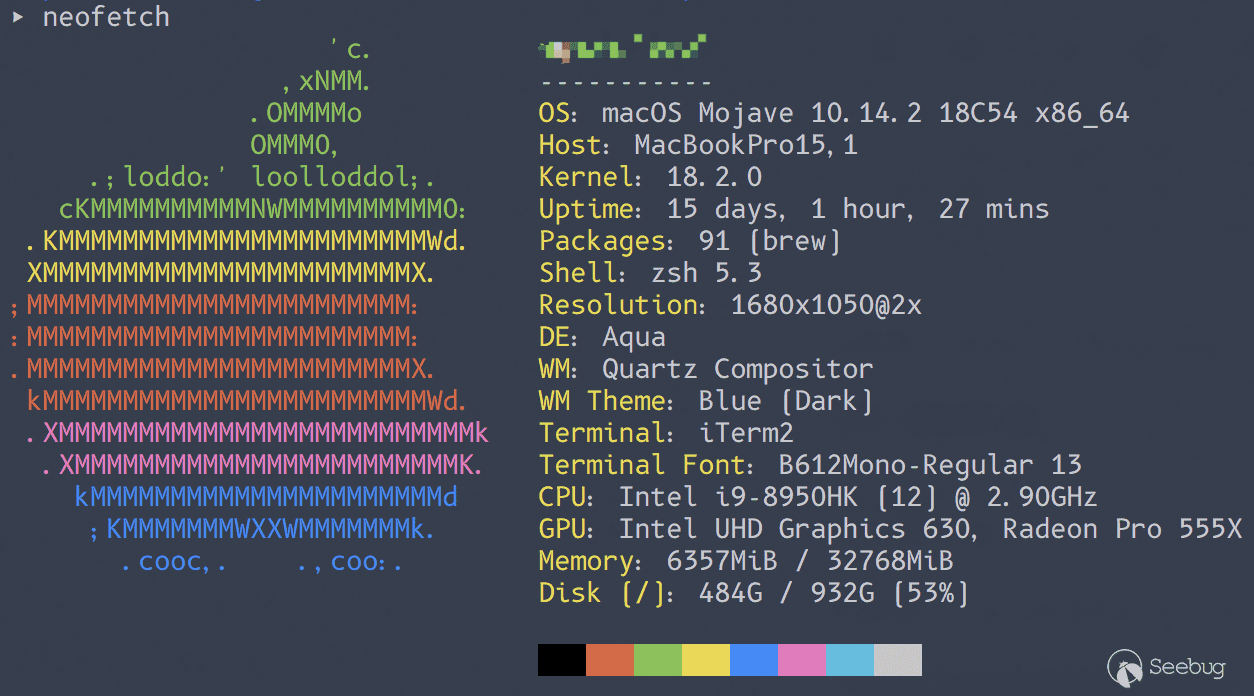Select the resolution "1680x1050@2x"
The height and width of the screenshot is (696, 1254).
pyautogui.click(x=826, y=305)
